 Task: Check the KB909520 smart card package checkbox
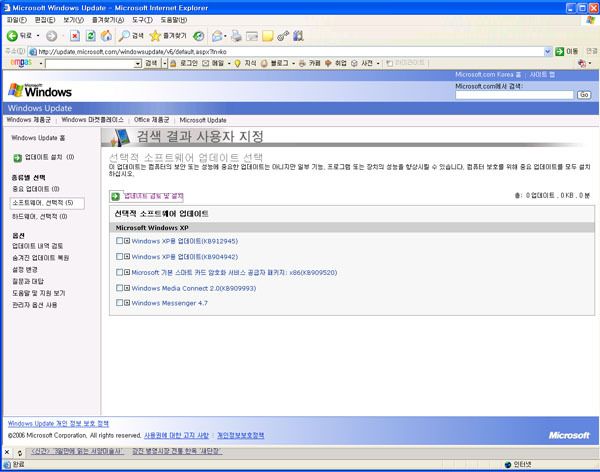pyautogui.click(x=119, y=272)
